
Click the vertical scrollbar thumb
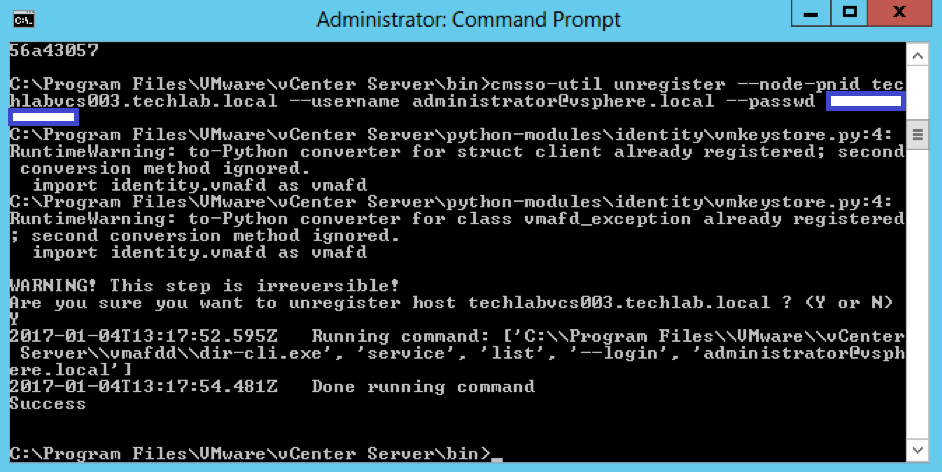click(917, 134)
